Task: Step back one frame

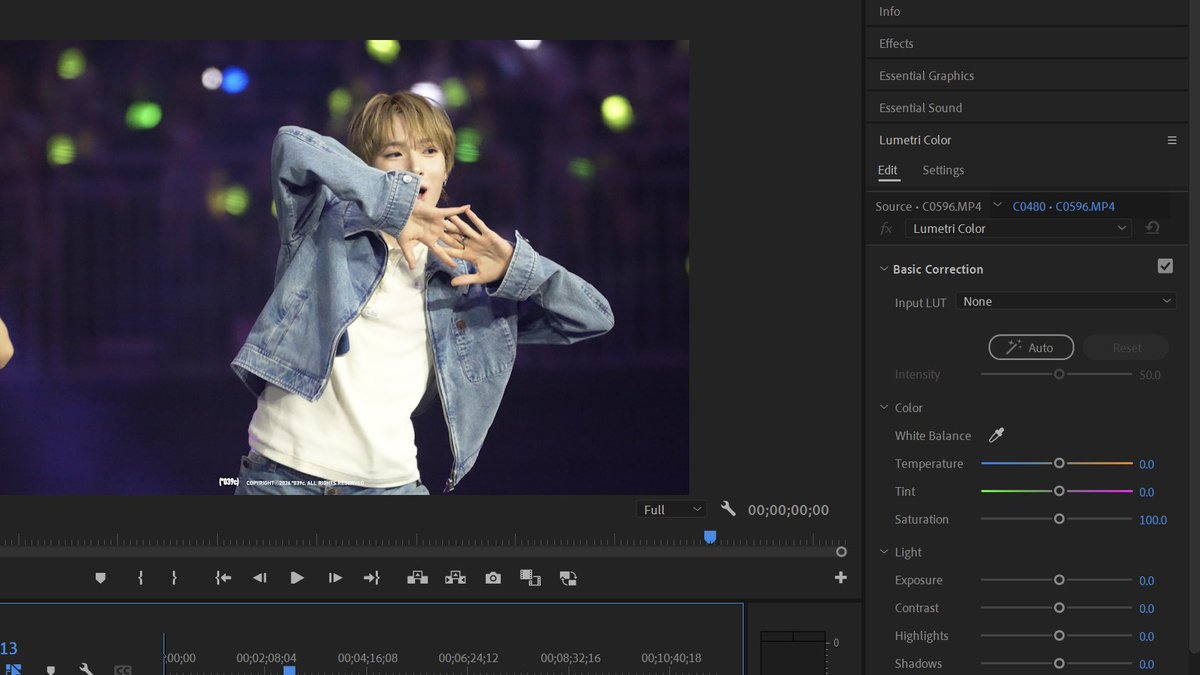Action: (x=259, y=578)
